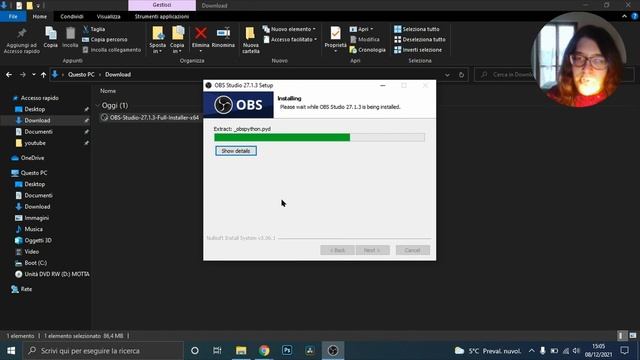Screen dimensions: 640x360
Task: Open Oggetti 3D folder
Action: tap(38, 240)
